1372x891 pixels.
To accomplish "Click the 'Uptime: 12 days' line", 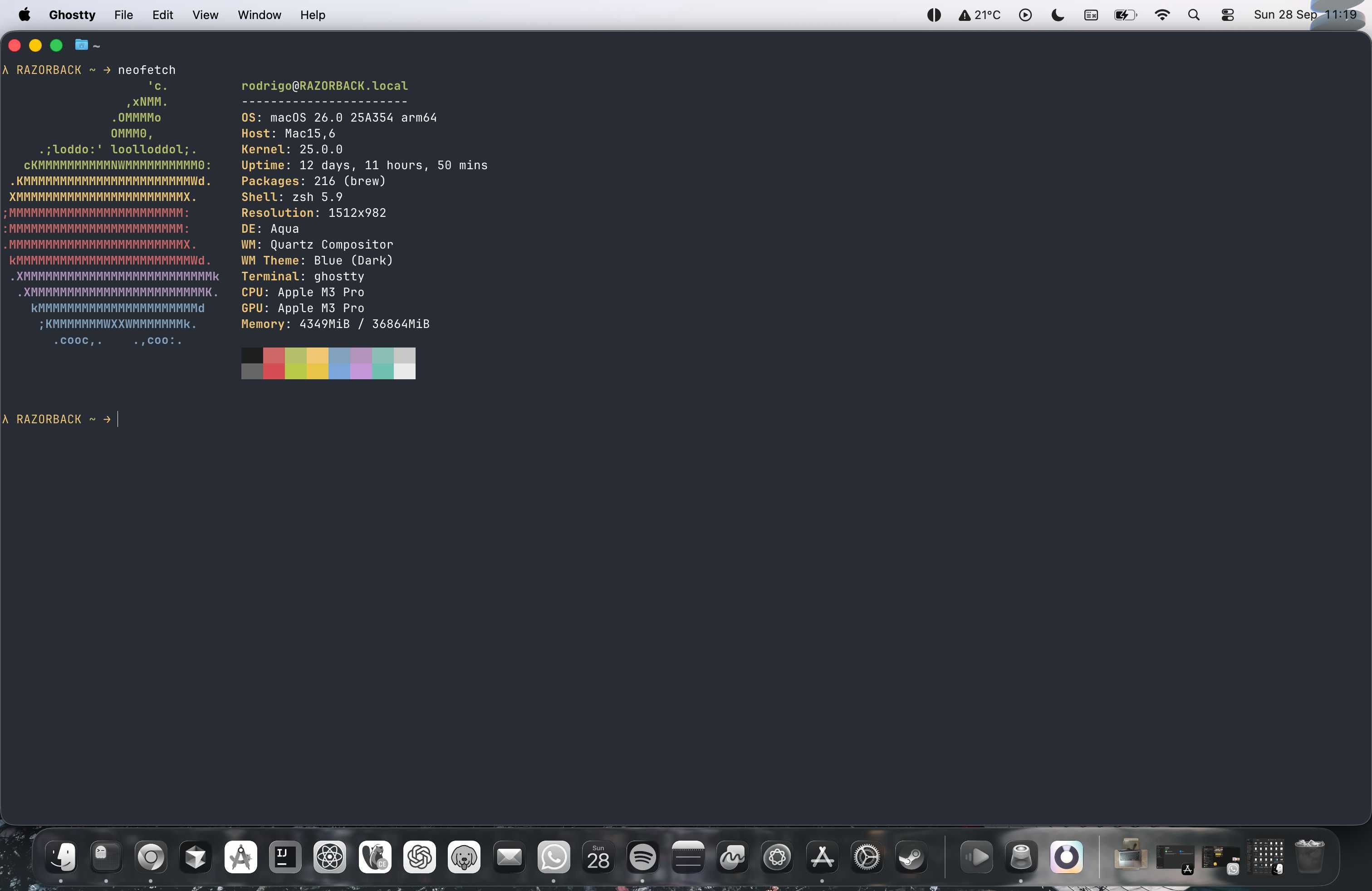I will 364,165.
